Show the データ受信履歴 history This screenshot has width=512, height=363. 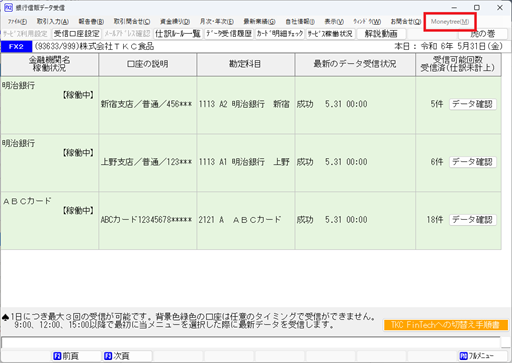[229, 34]
